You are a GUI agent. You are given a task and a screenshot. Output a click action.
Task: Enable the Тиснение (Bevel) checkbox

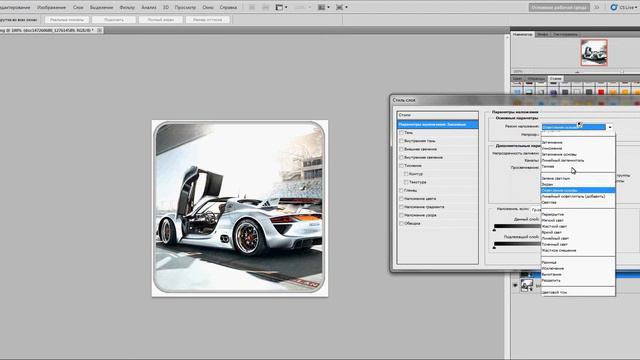click(401, 166)
